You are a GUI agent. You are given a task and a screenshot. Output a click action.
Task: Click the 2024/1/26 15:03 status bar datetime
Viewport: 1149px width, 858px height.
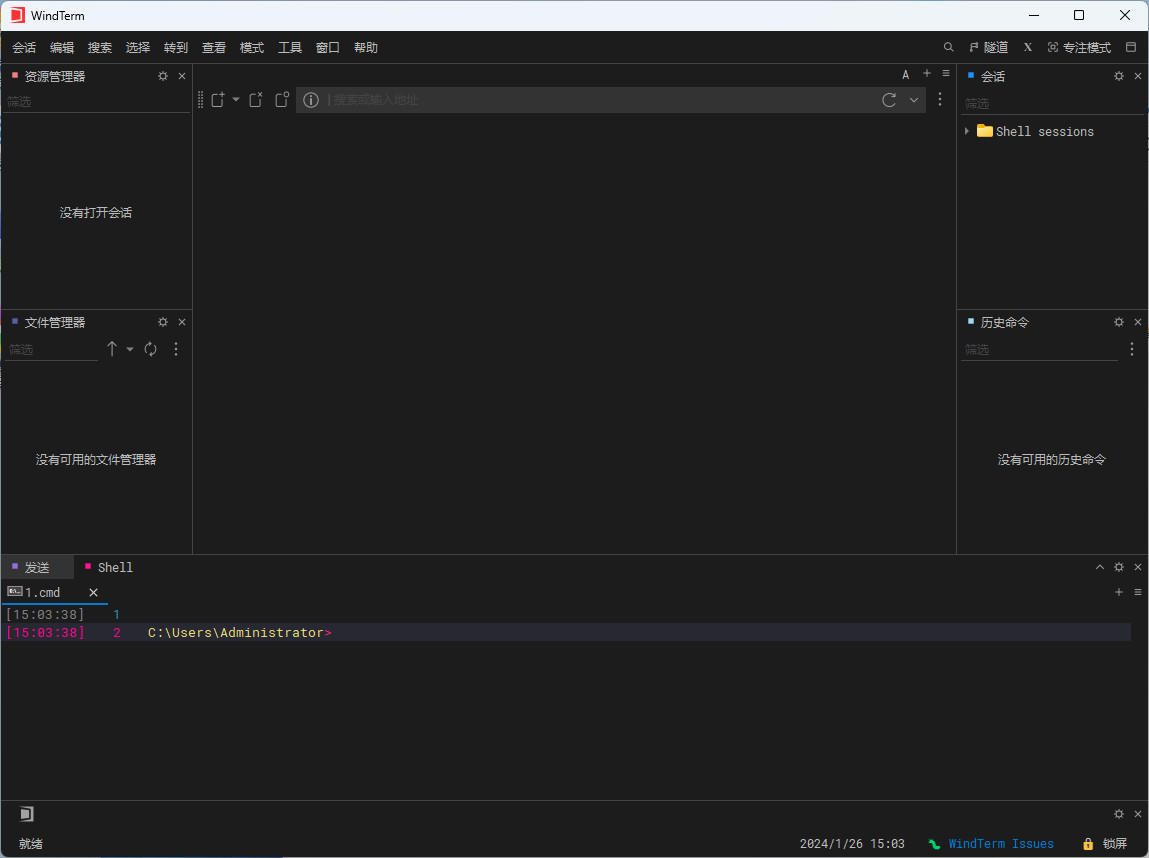point(852,844)
